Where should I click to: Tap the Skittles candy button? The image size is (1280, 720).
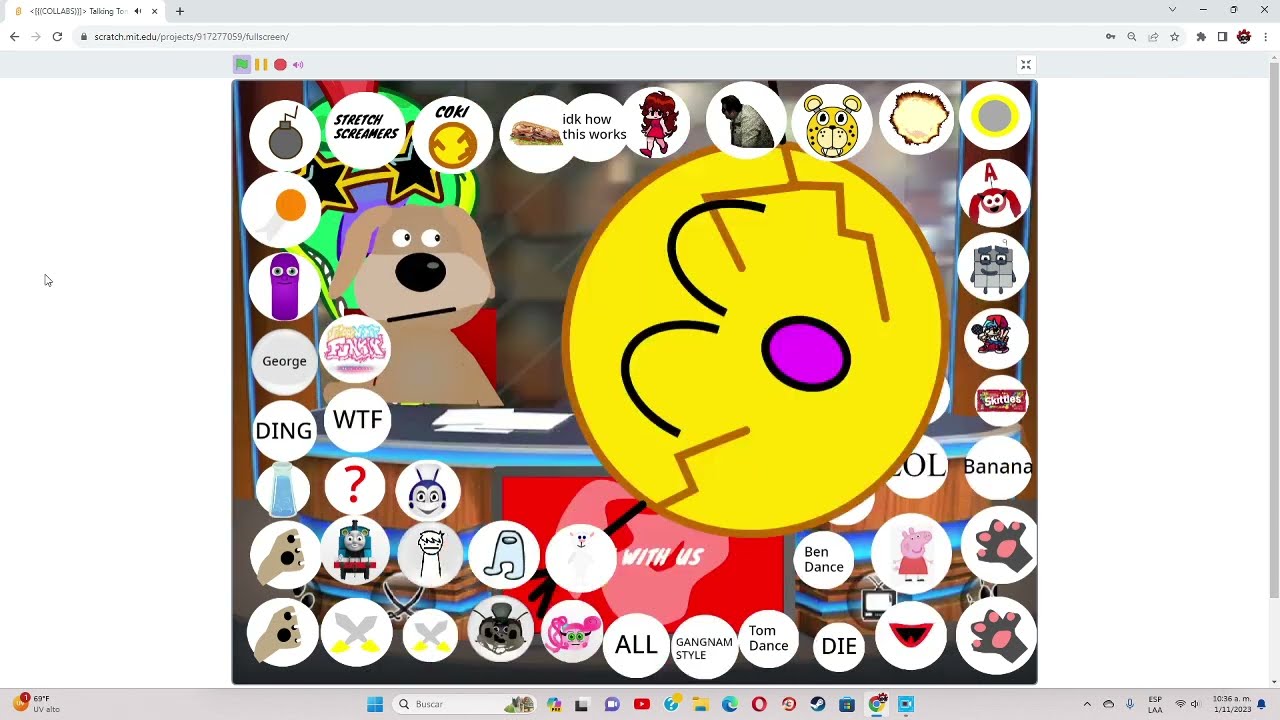point(1001,400)
